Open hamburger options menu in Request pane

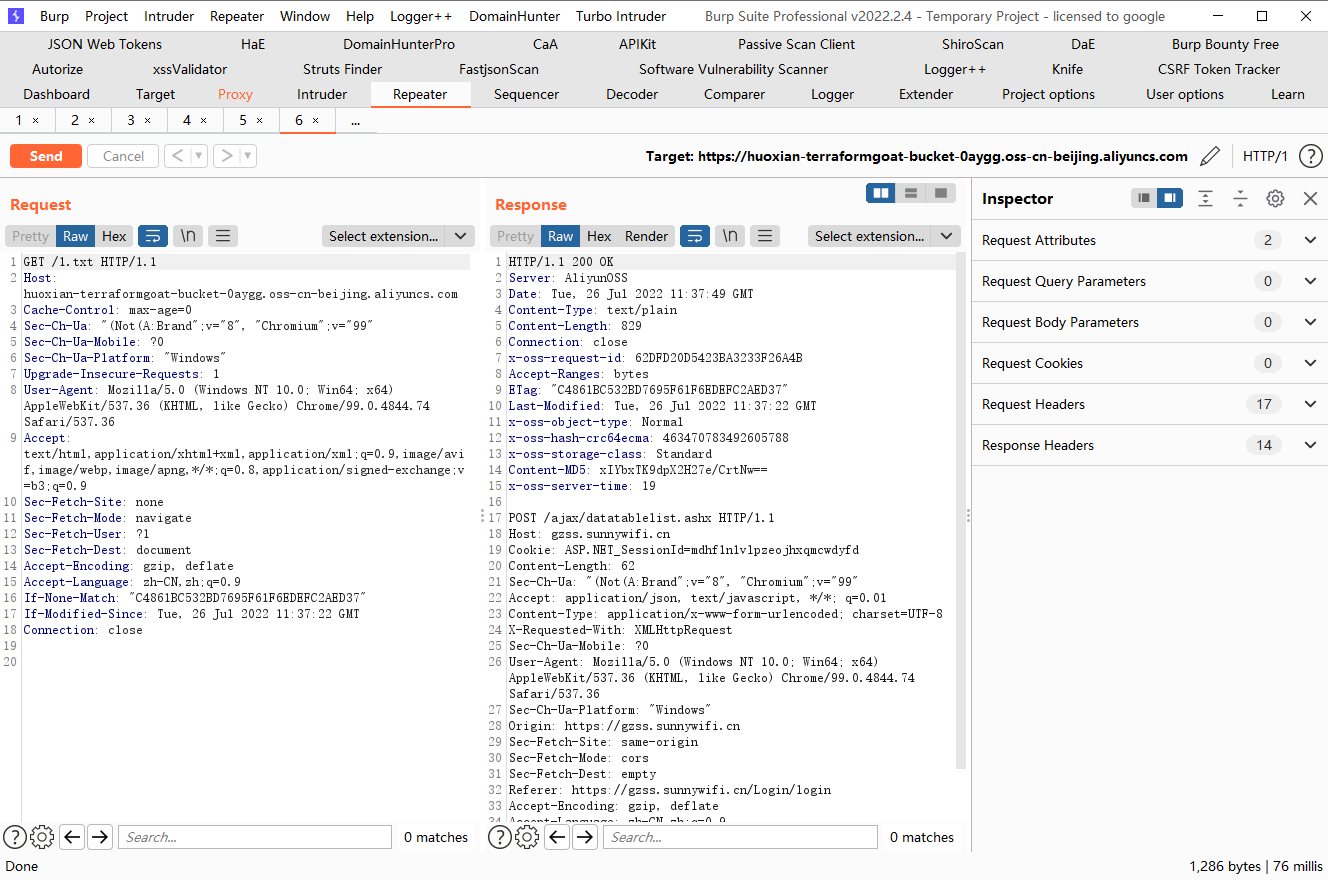pyautogui.click(x=223, y=236)
